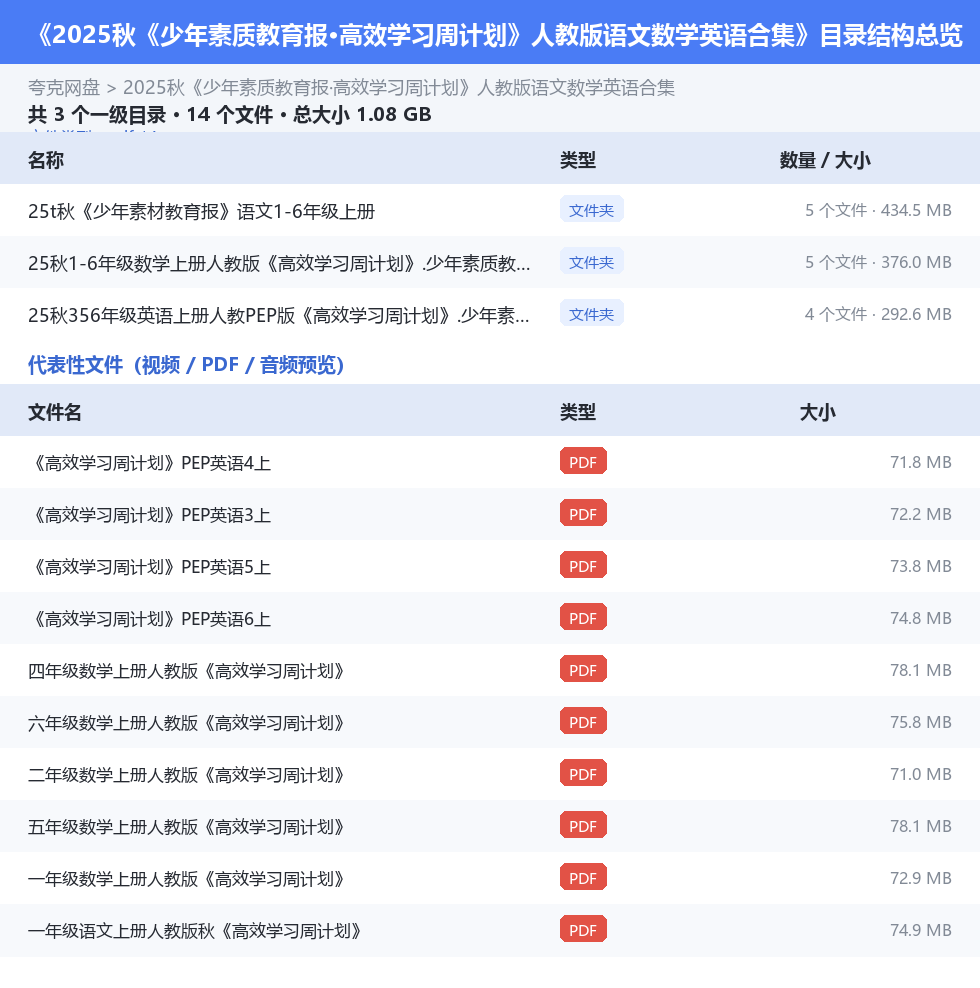Open file 《高效学习周计划》PEP英语6上
980x988 pixels.
[x=149, y=619]
